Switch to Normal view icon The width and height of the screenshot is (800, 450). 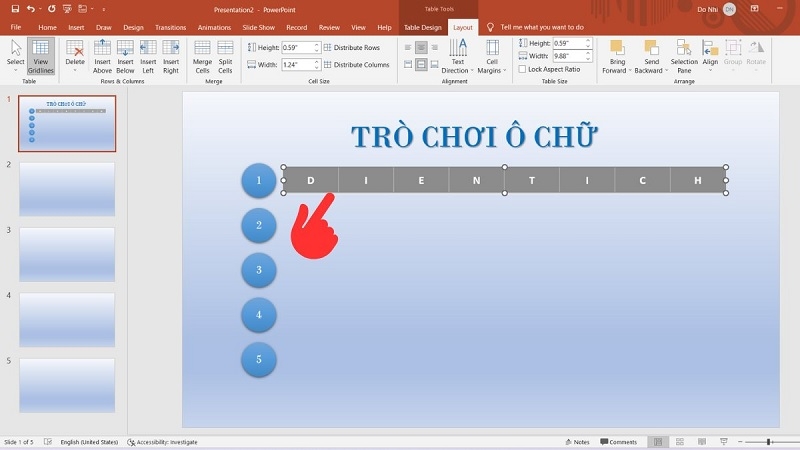coord(658,442)
